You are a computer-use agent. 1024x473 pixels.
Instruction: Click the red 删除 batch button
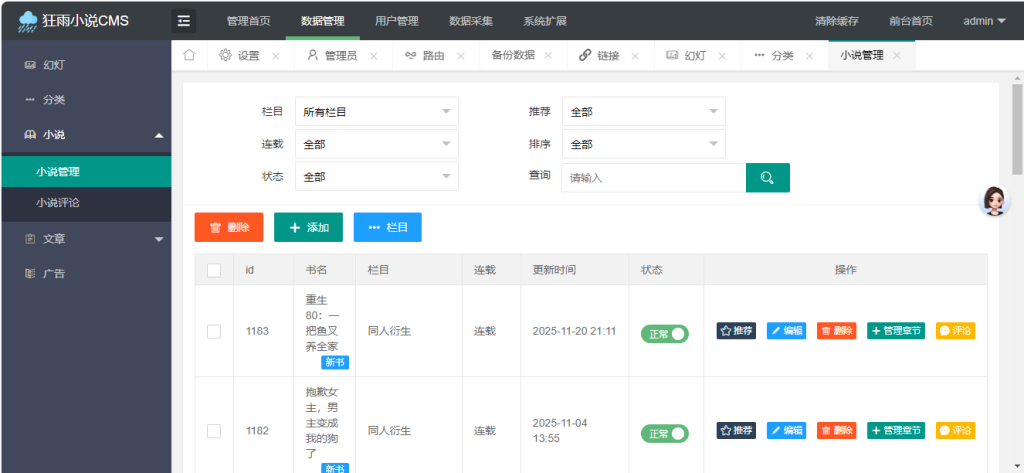(229, 227)
